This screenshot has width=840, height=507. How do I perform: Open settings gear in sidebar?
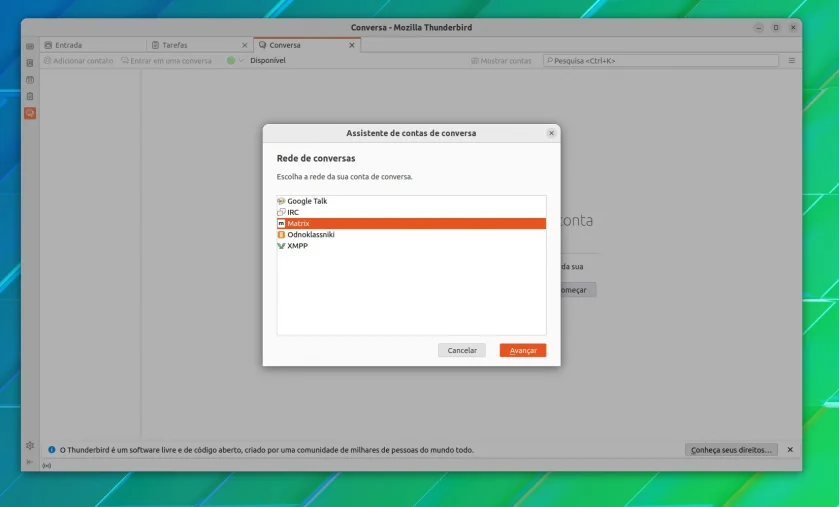coord(30,445)
